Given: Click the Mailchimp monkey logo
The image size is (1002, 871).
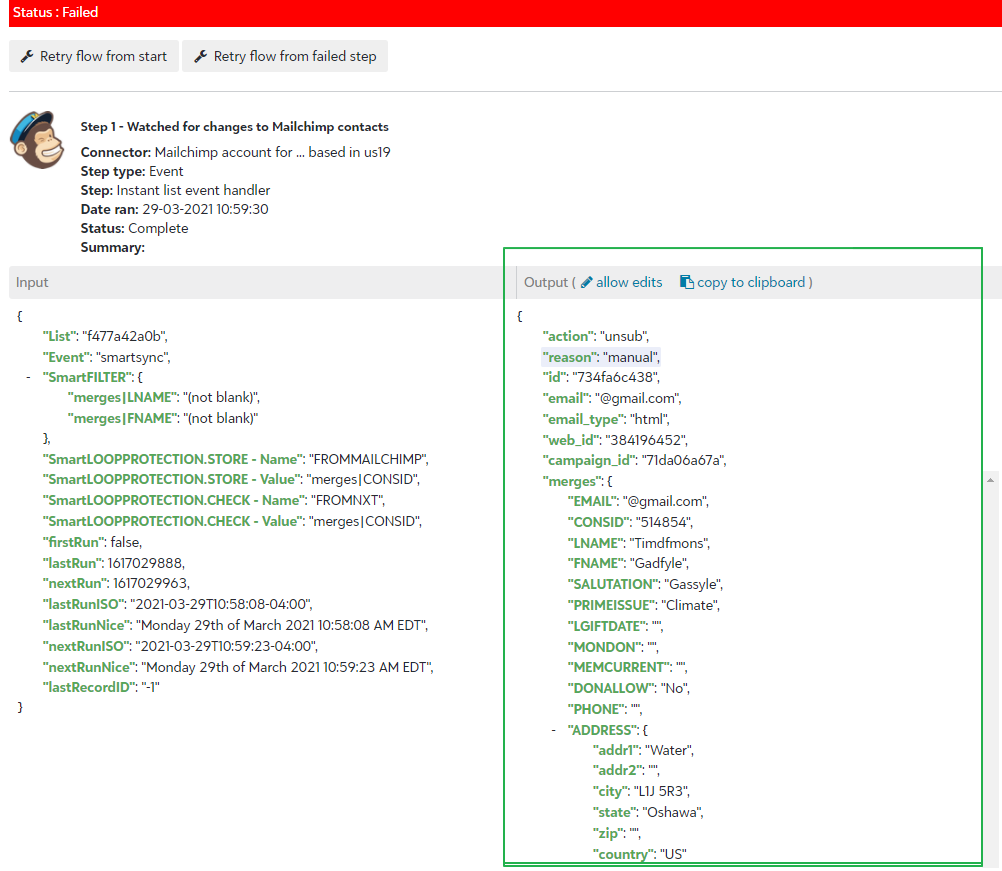Looking at the screenshot, I should (x=37, y=140).
